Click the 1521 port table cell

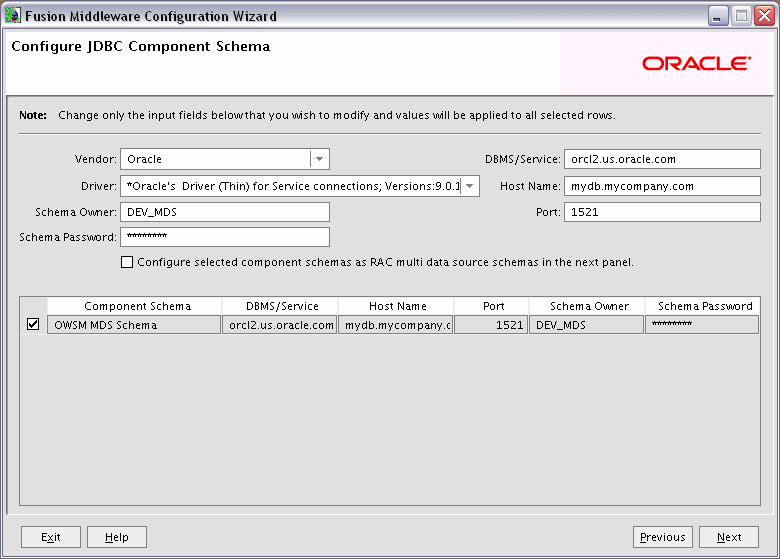click(x=491, y=325)
